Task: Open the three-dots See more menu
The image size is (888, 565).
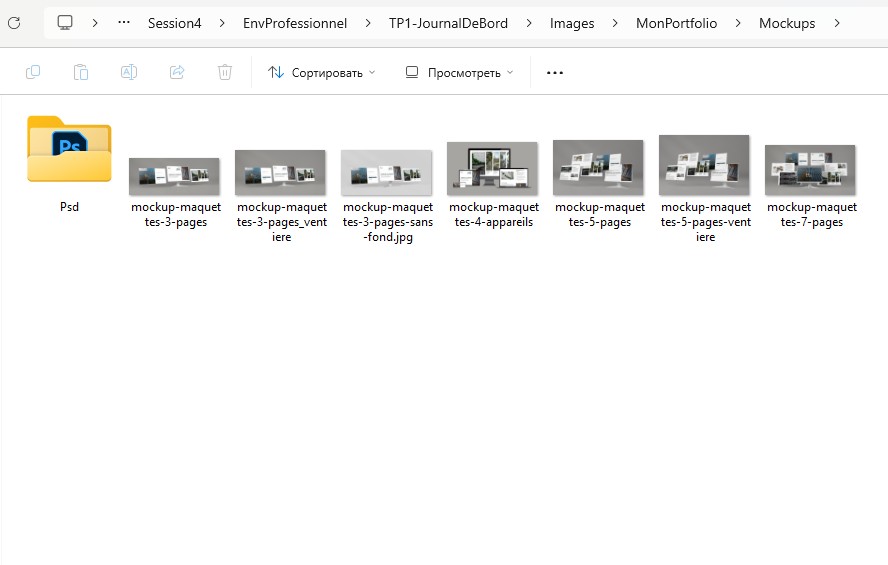Action: tap(555, 72)
